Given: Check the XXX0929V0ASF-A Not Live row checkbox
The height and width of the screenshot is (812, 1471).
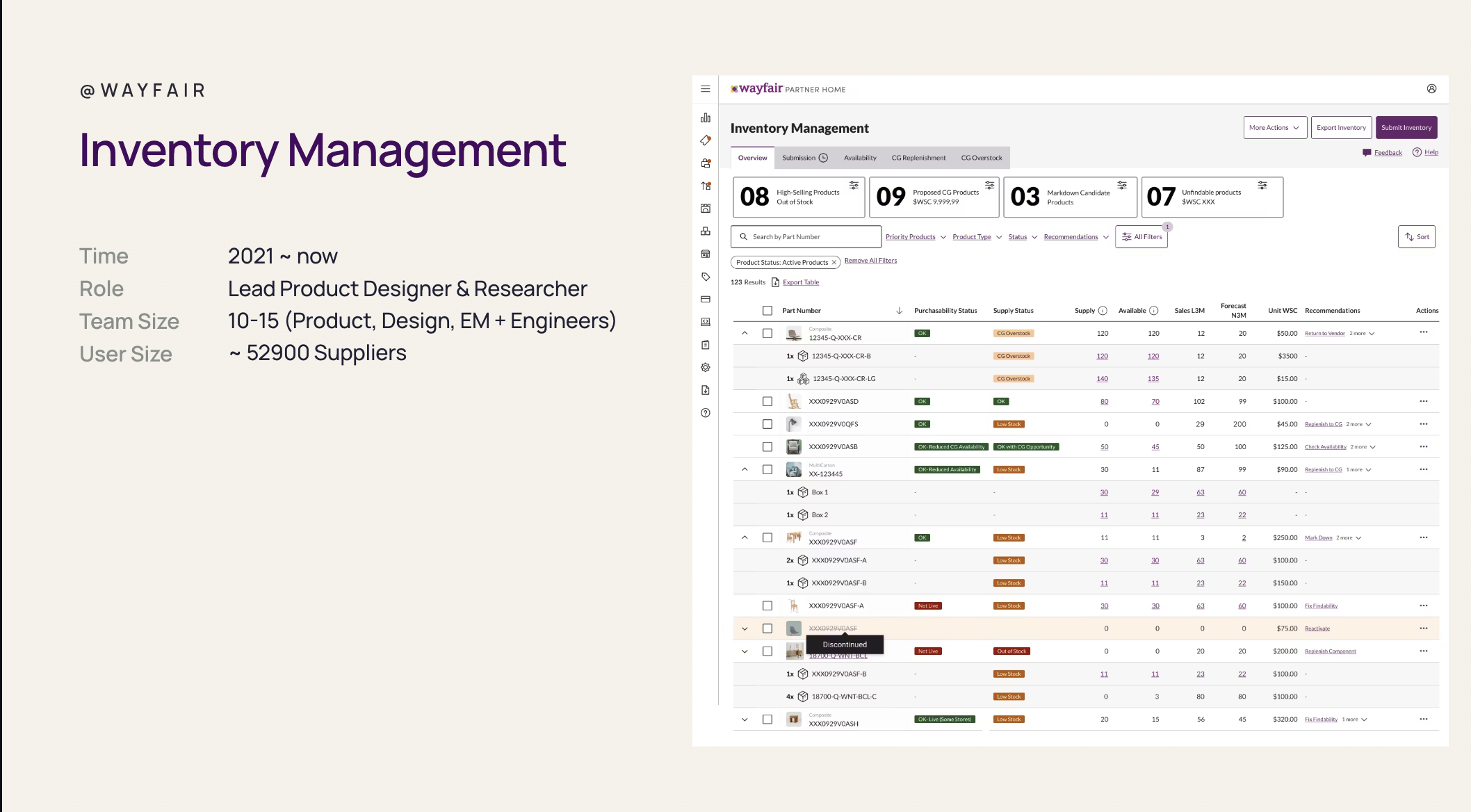Looking at the screenshot, I should click(767, 606).
